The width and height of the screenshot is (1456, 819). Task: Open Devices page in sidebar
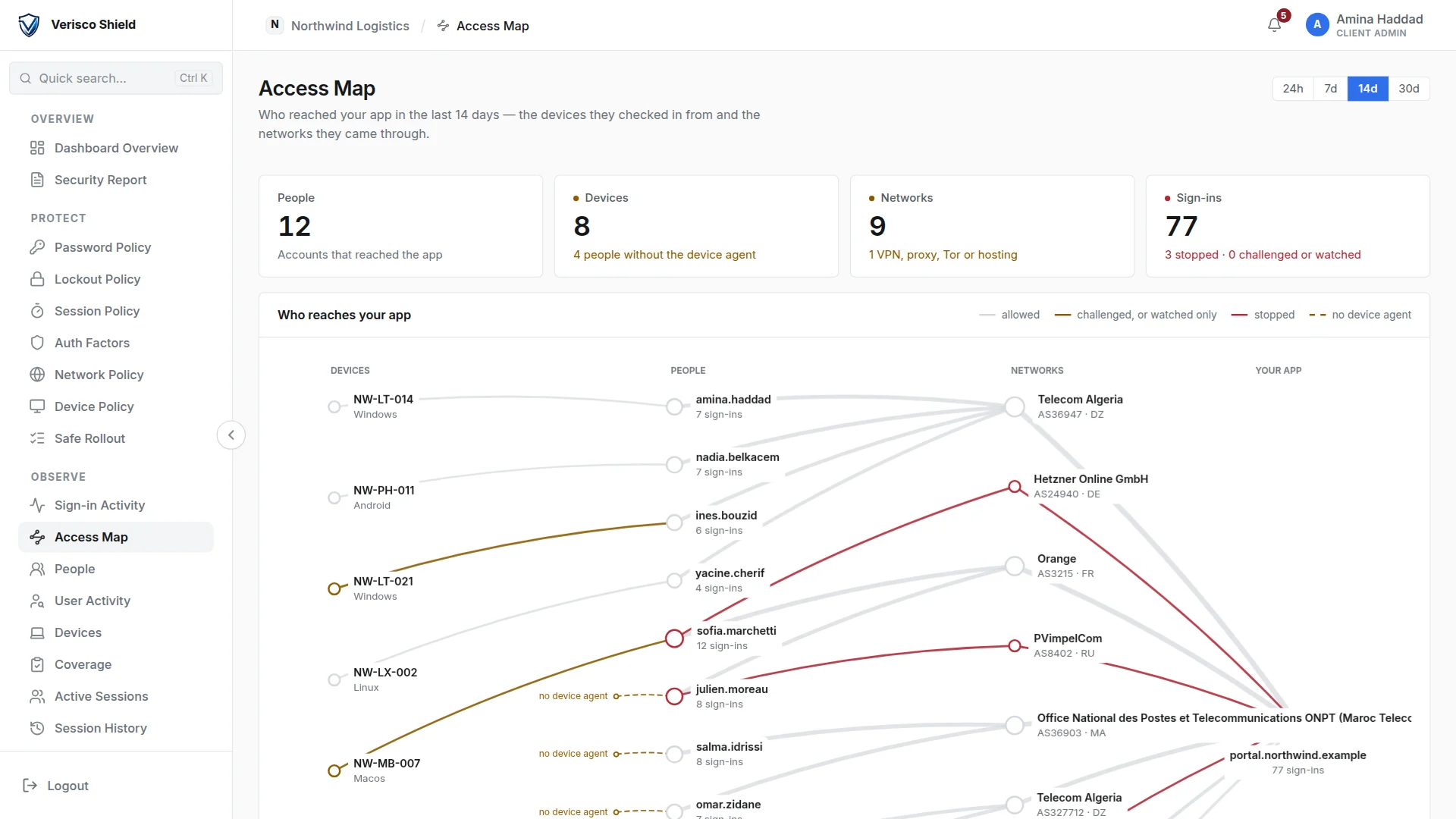116,632
